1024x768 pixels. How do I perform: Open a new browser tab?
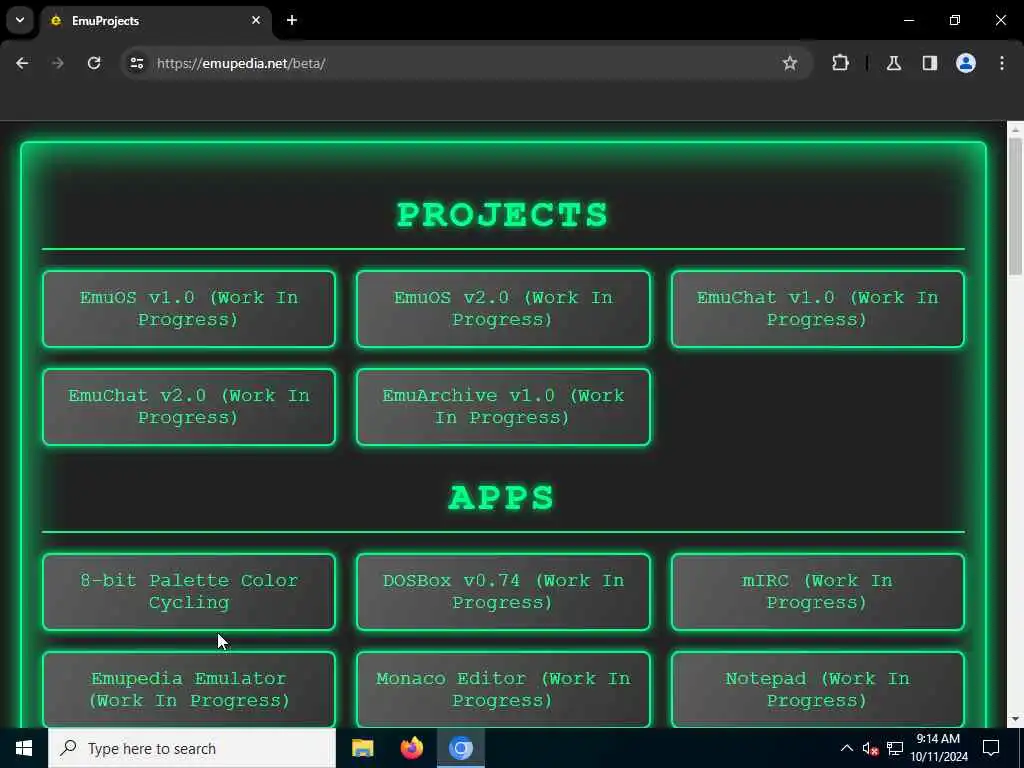click(x=292, y=20)
